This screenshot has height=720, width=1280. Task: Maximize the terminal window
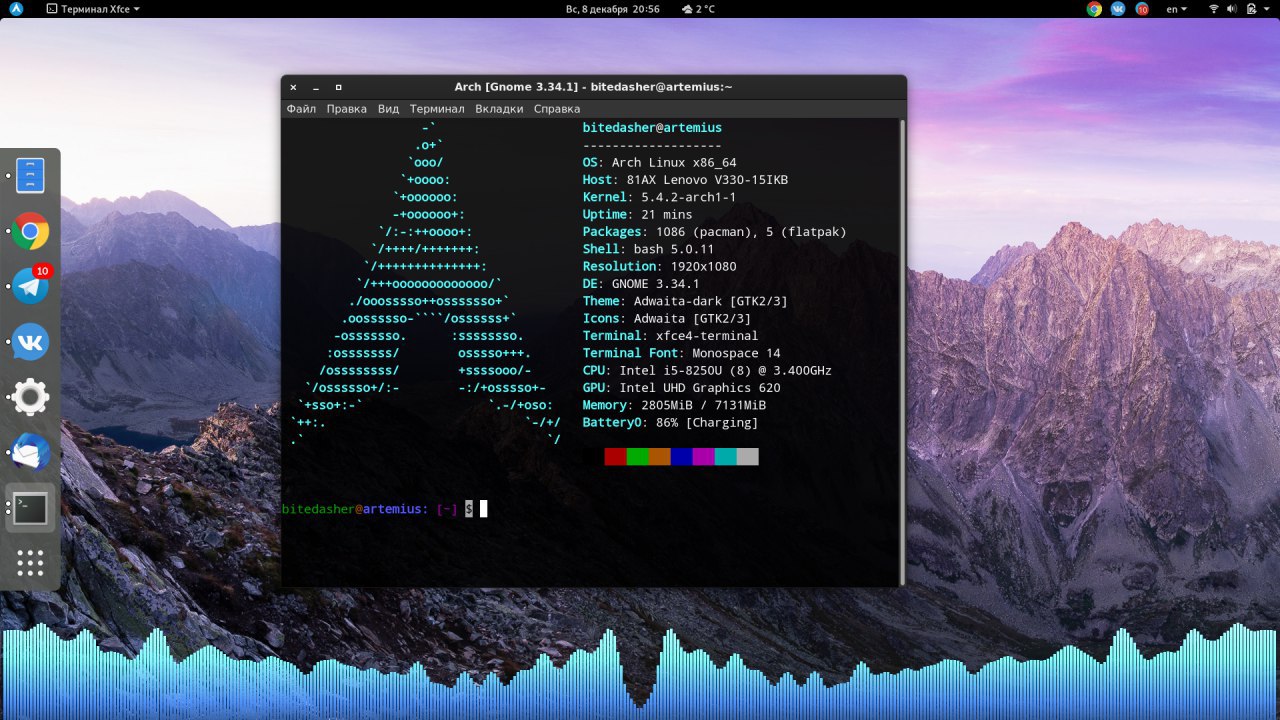pyautogui.click(x=338, y=87)
